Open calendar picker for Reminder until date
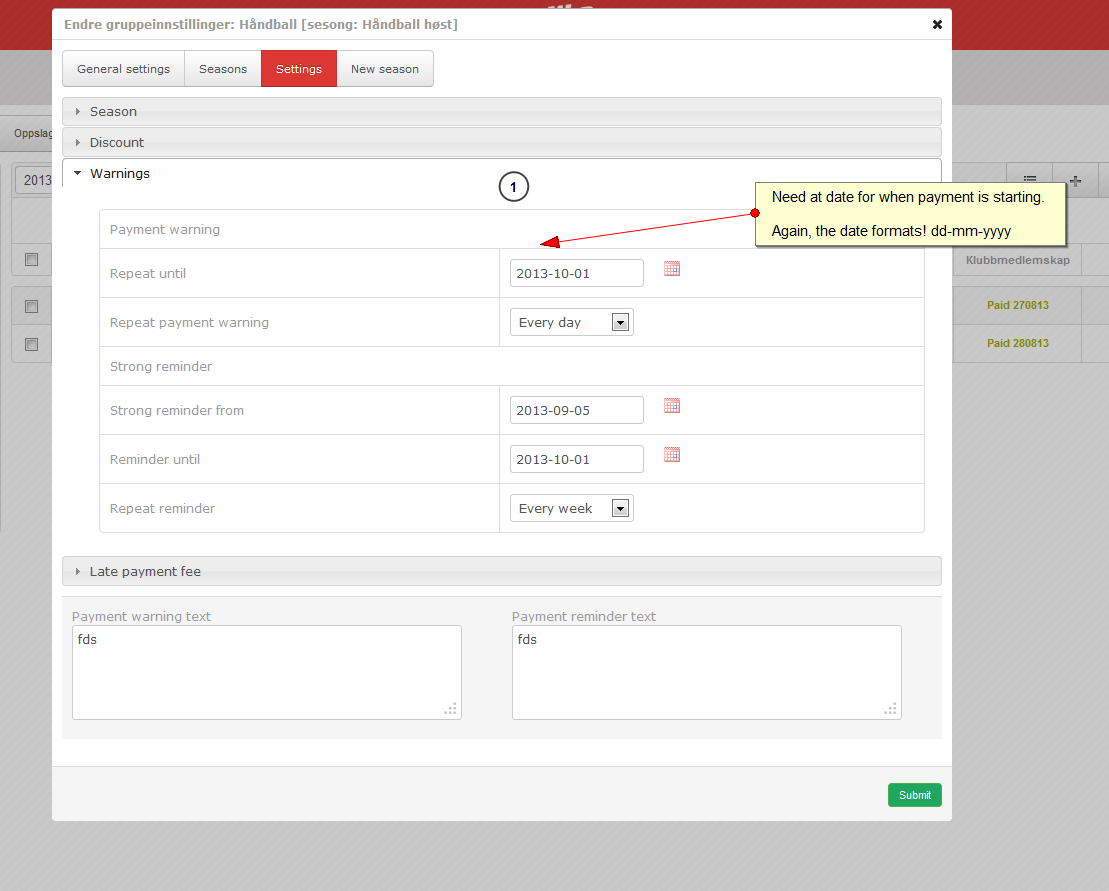Viewport: 1109px width, 891px height. click(672, 455)
